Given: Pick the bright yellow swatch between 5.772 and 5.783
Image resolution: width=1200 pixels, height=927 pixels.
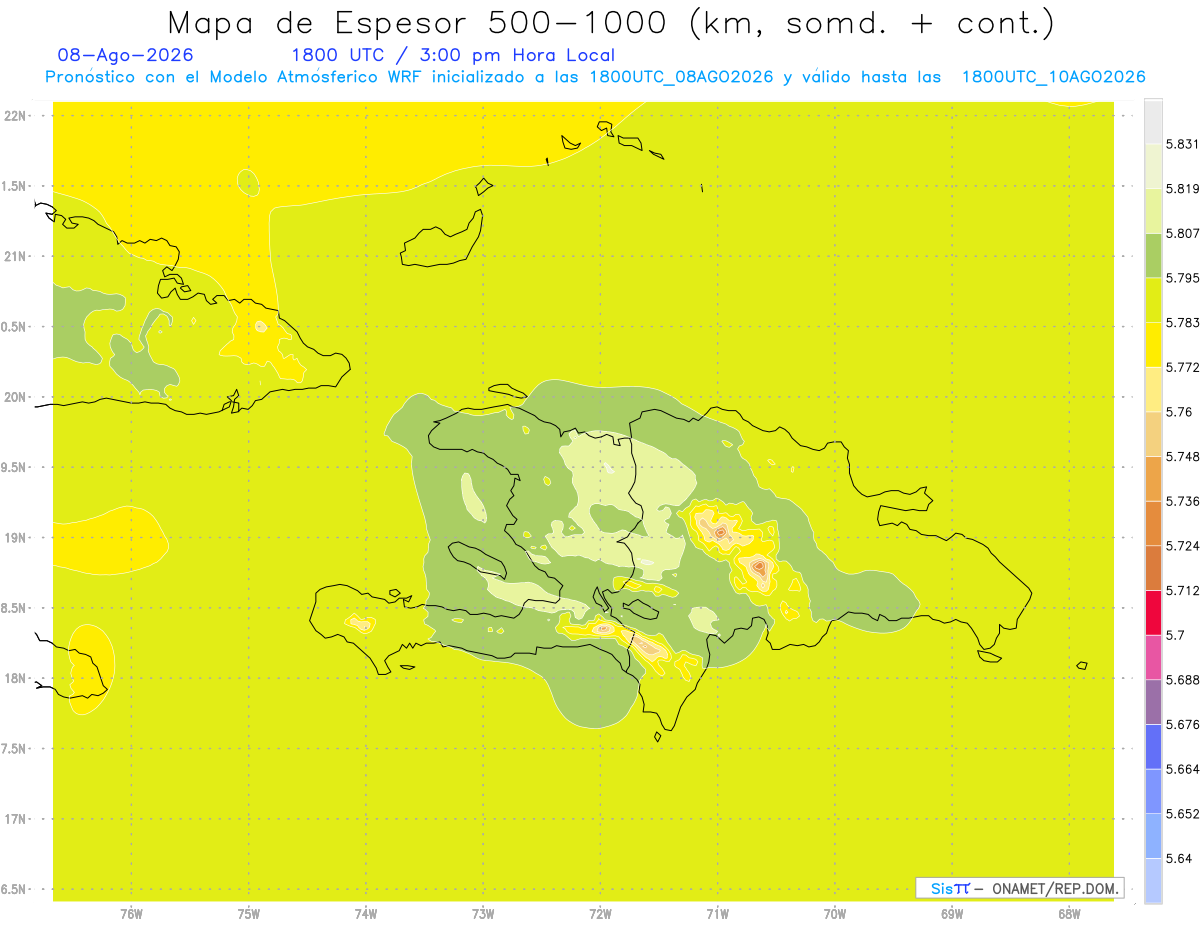Looking at the screenshot, I should coord(1154,344).
